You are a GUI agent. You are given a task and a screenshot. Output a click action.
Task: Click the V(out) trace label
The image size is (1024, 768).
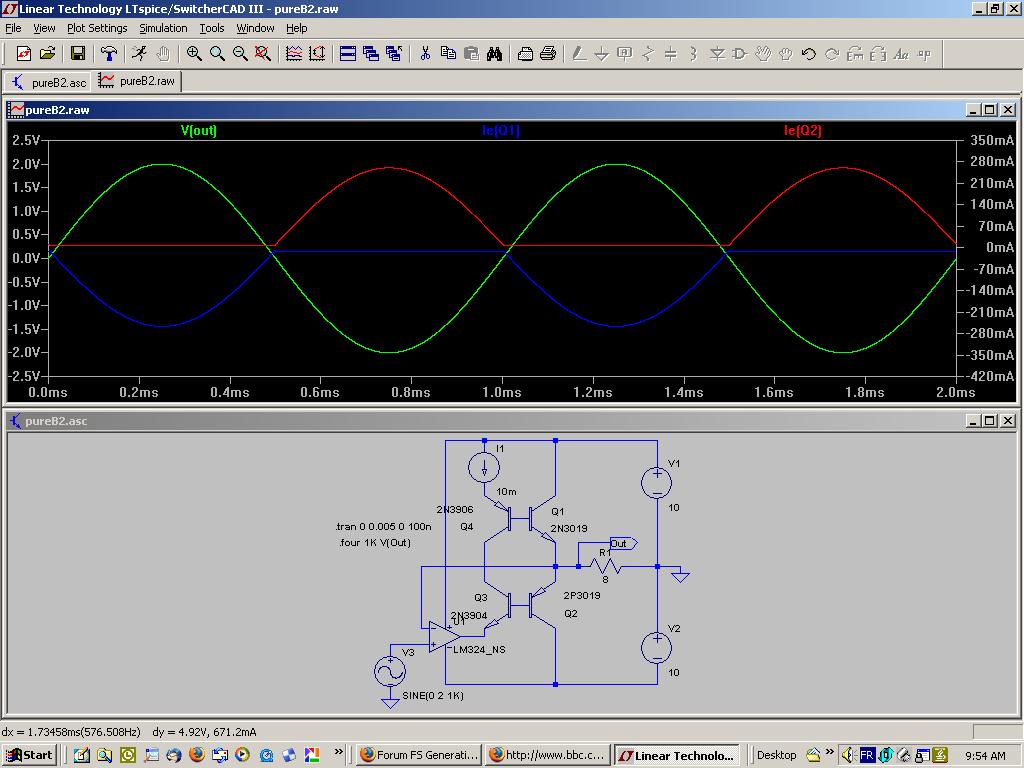tap(198, 131)
